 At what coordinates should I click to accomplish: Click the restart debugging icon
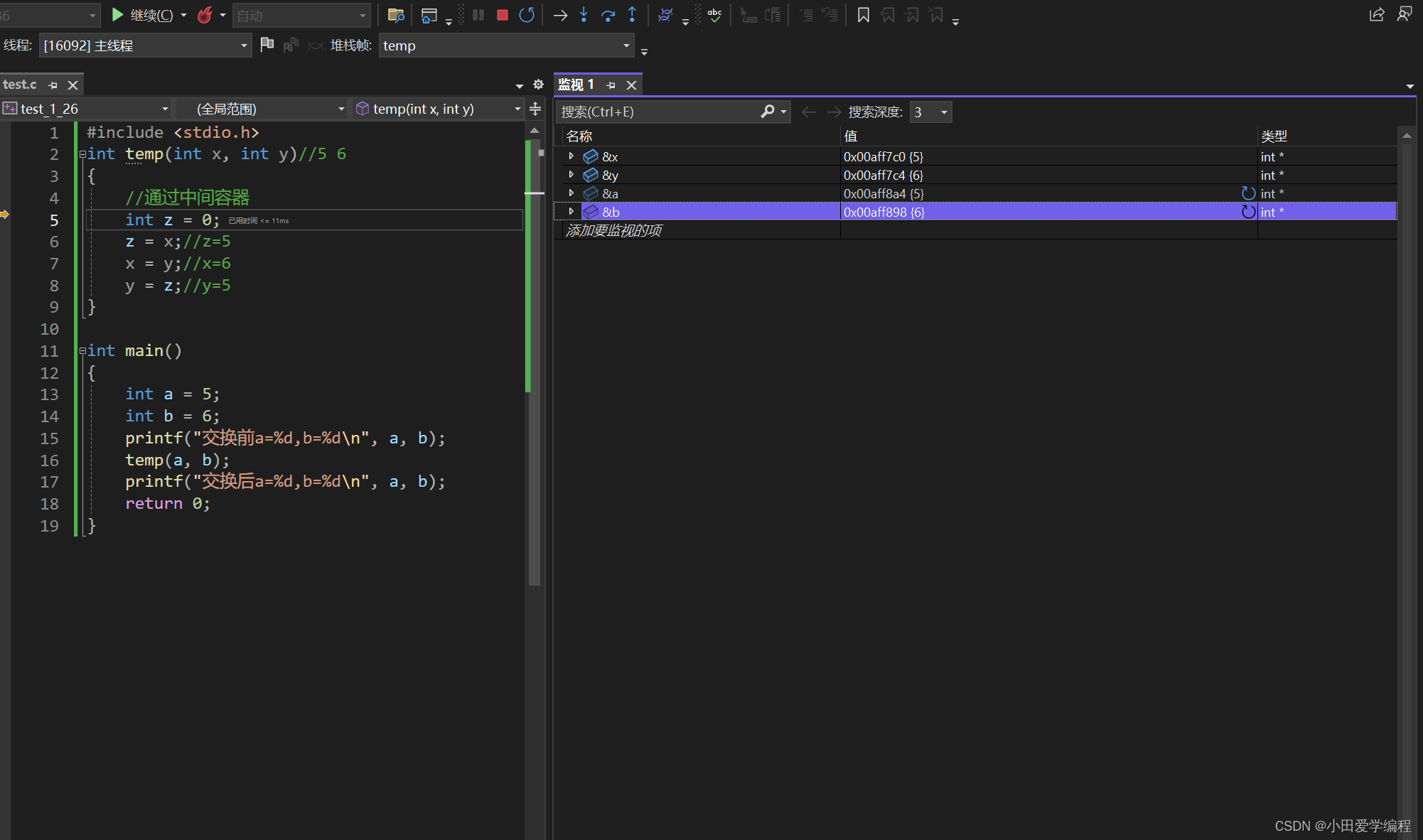[x=527, y=15]
